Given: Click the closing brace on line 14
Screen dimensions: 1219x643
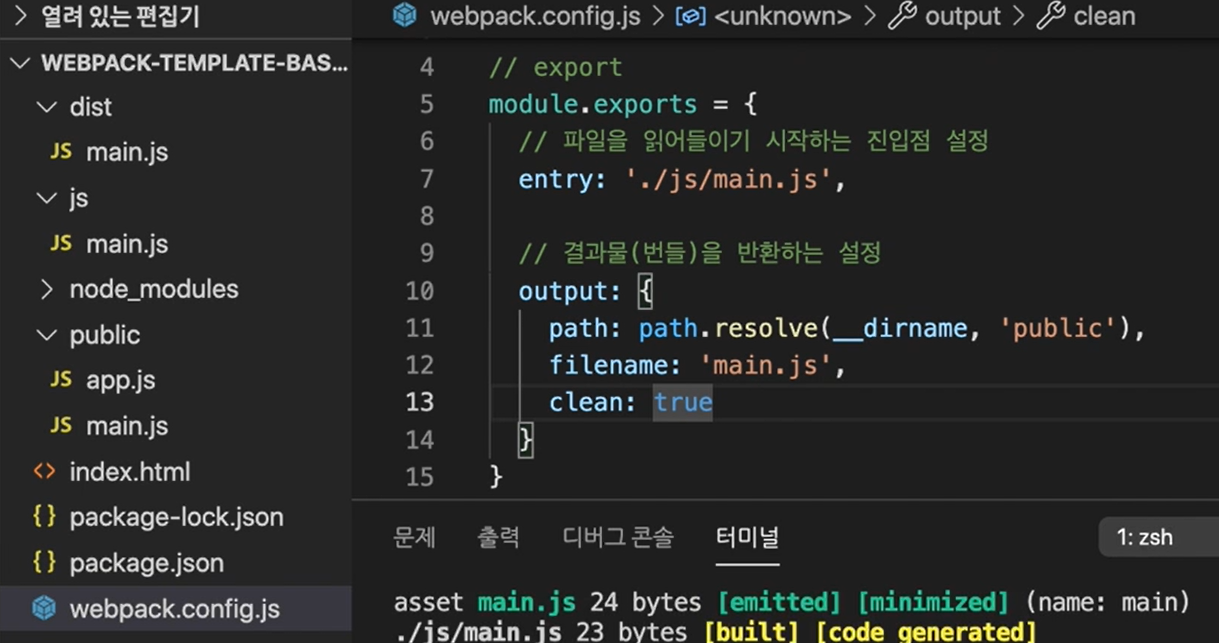Looking at the screenshot, I should click(526, 439).
